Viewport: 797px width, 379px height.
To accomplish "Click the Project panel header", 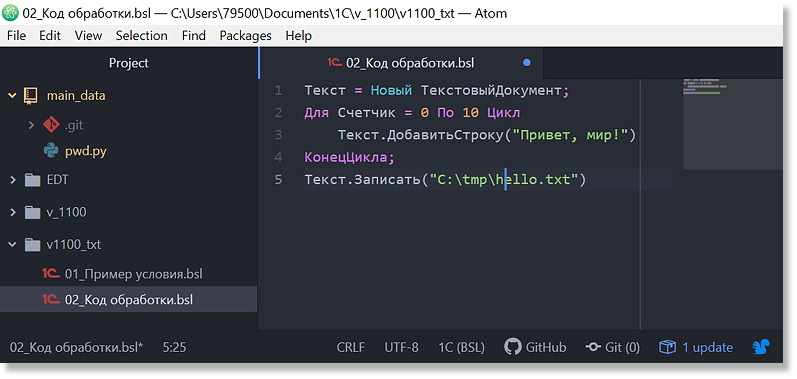I will 129,63.
